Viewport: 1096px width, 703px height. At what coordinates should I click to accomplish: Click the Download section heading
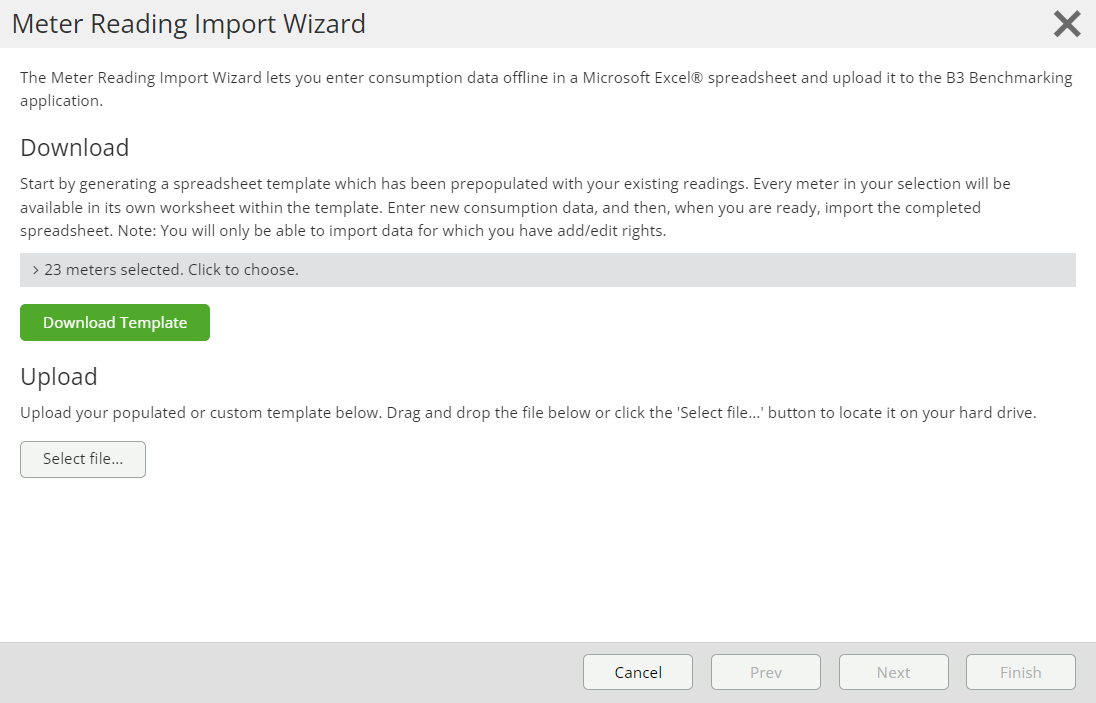[75, 148]
